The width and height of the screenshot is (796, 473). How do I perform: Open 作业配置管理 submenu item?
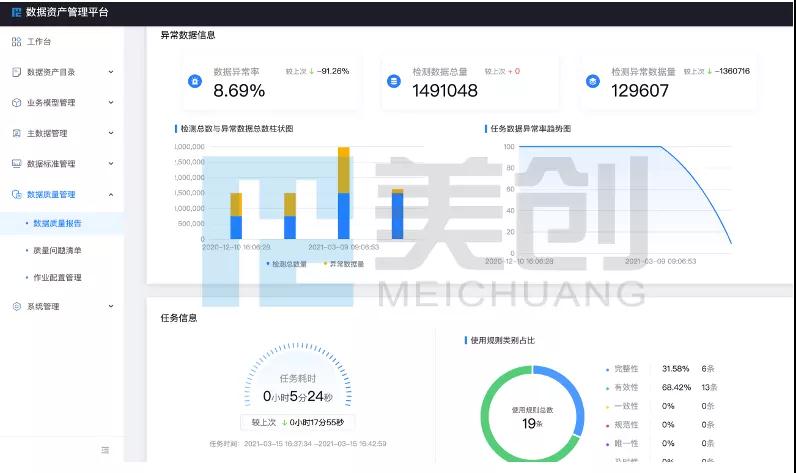tap(57, 277)
